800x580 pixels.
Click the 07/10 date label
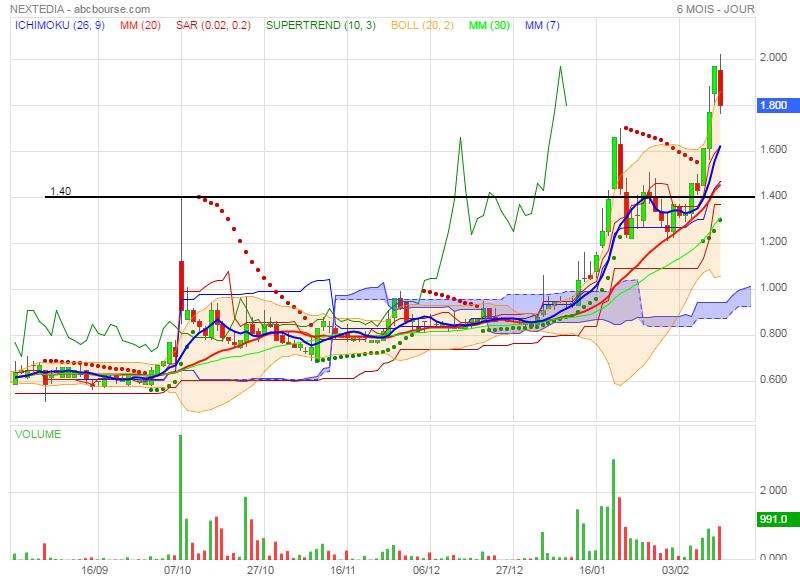(178, 570)
